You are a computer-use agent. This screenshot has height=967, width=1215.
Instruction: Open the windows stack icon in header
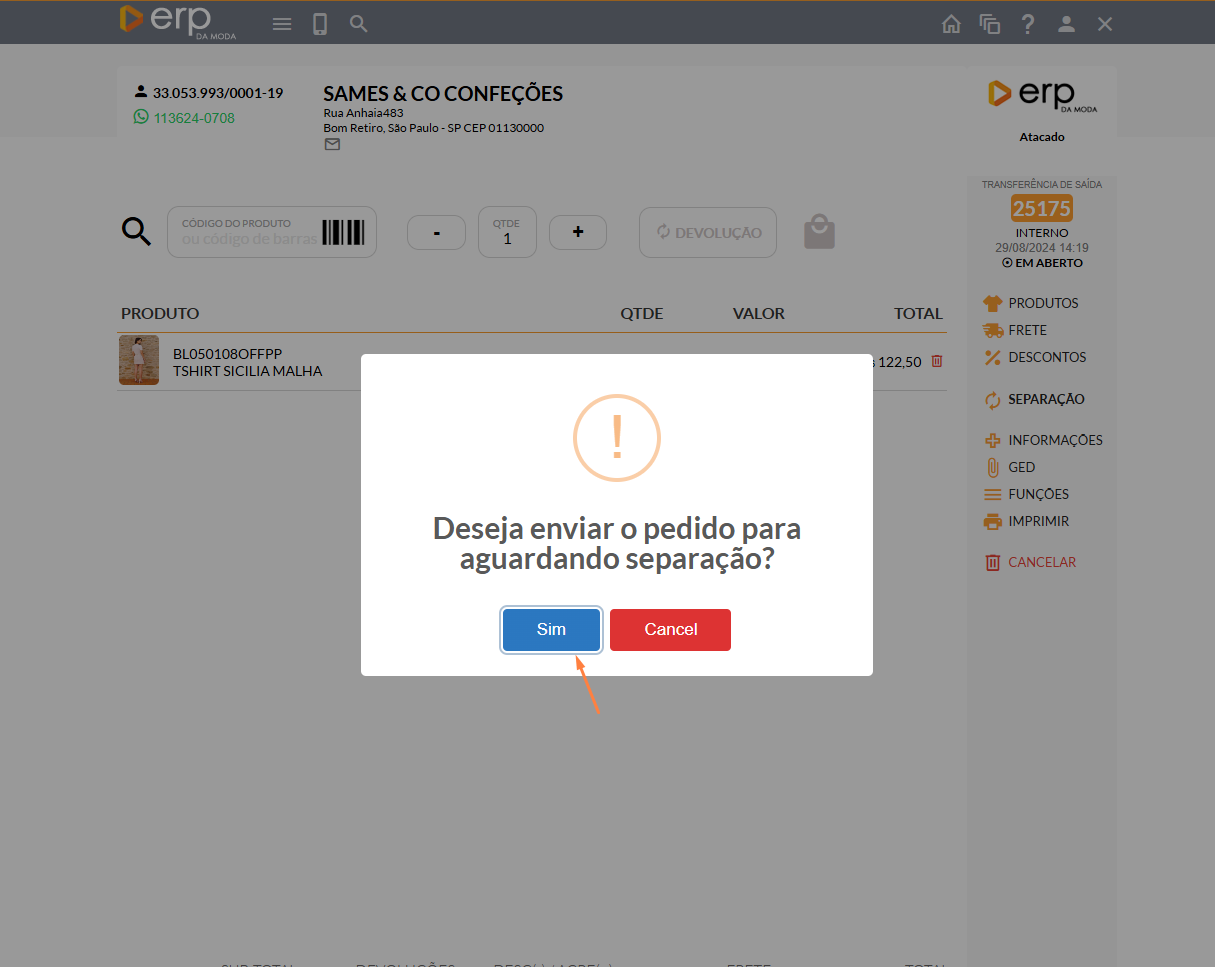coord(989,24)
